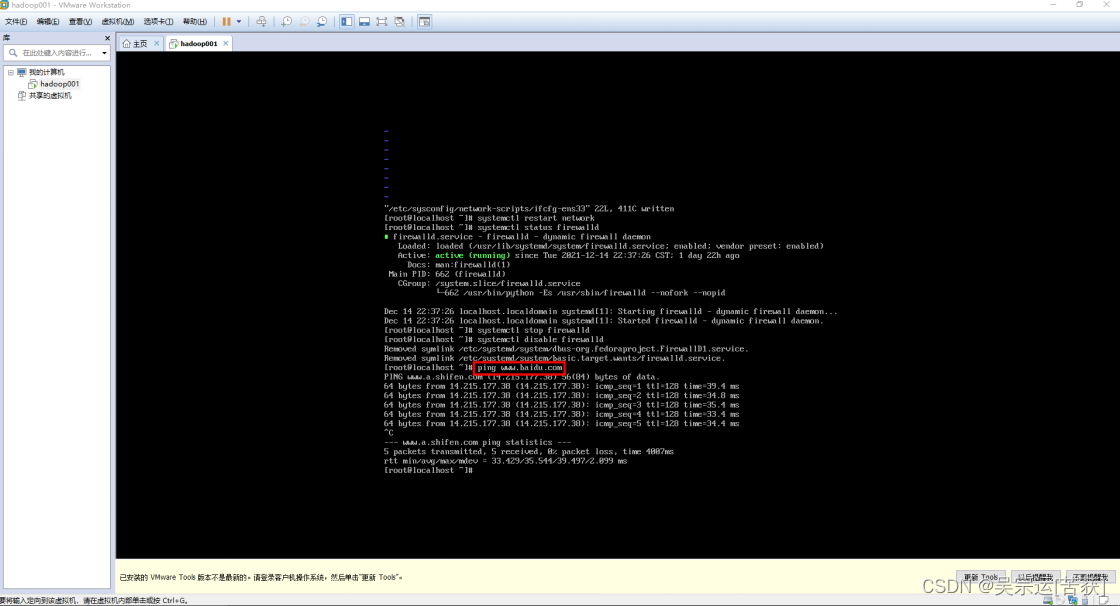Screen dimensions: 1120x606
Task: Click the 'systemctl restart network' command line
Action: 489,218
